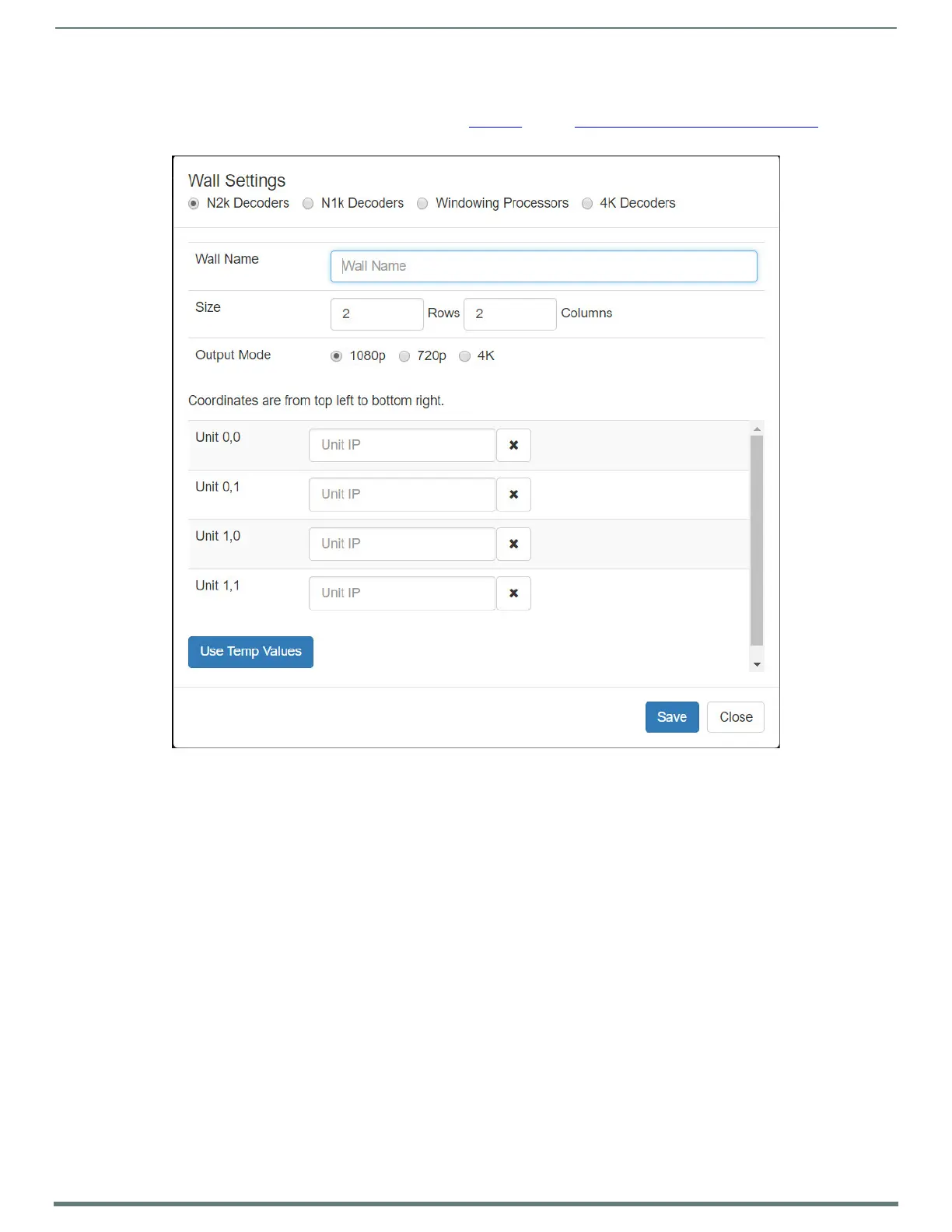Click the 'Unit 0,0' label
This screenshot has height=1232, width=952.
(218, 437)
